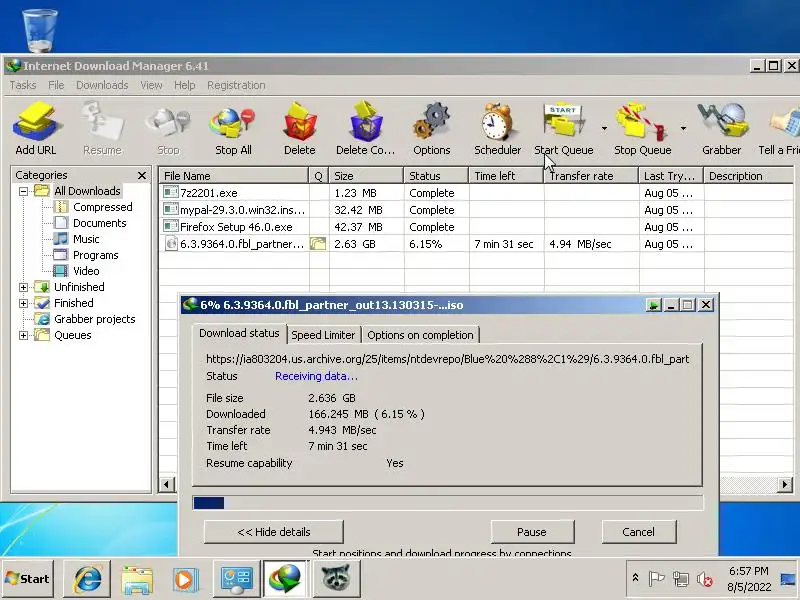Open Windows Explorer from the taskbar
Viewport: 800px width, 600px height.
tap(137, 579)
